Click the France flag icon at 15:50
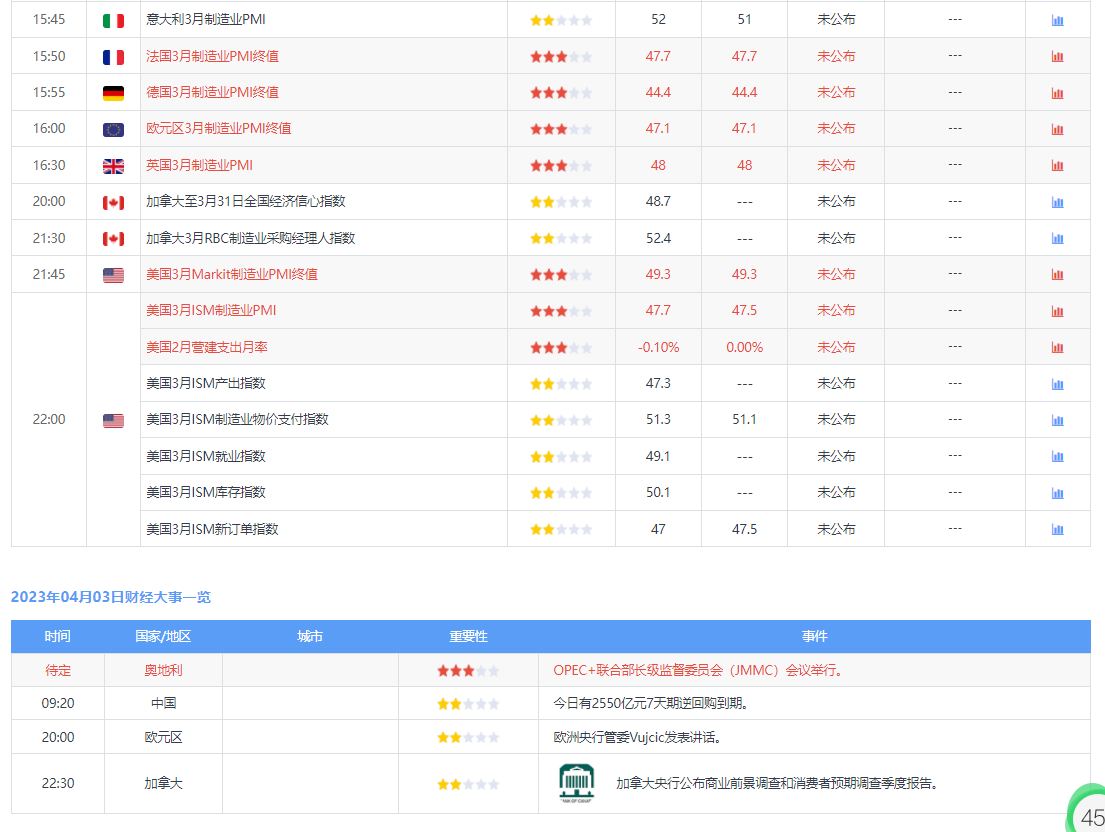The image size is (1105, 832). [x=113, y=57]
